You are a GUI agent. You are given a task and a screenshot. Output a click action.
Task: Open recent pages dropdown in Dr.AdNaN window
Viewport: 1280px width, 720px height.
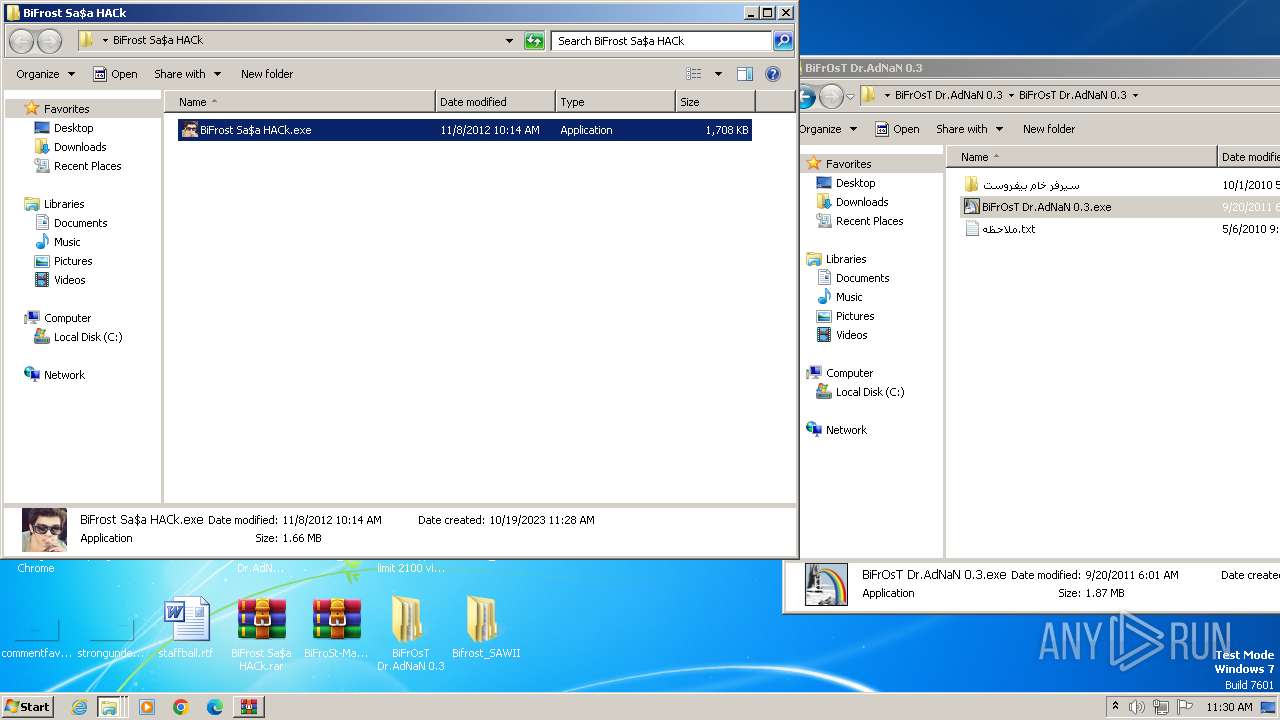(851, 96)
